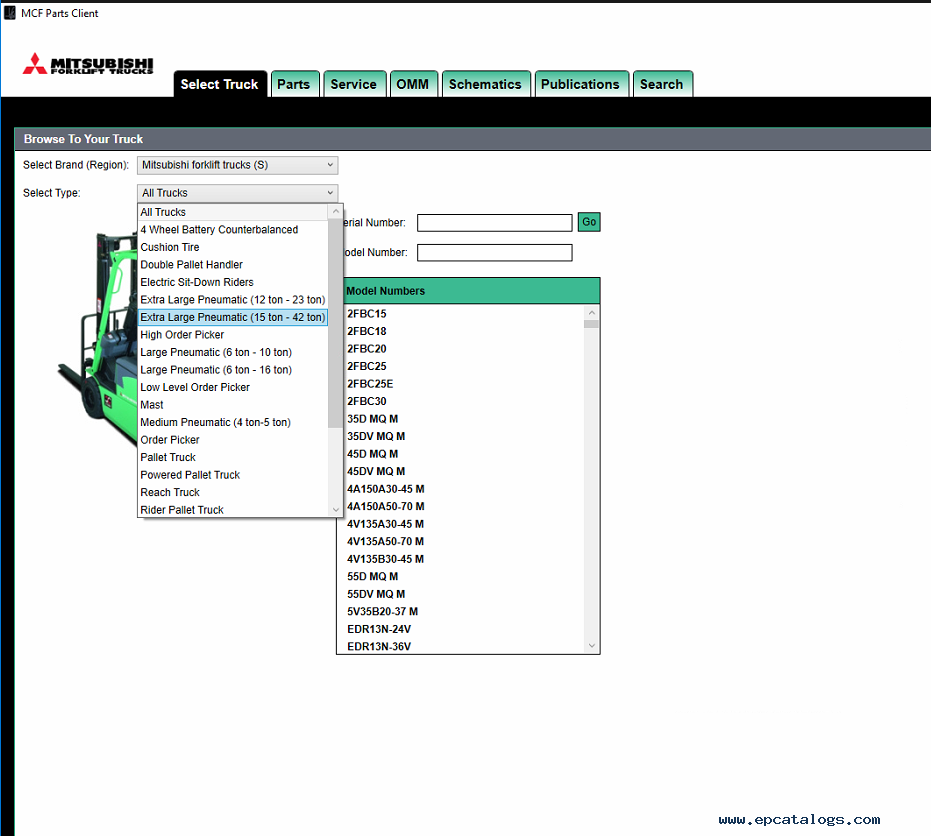Pick Powered Pallet Truck option
Screen dimensions: 931x836
[x=233, y=475]
